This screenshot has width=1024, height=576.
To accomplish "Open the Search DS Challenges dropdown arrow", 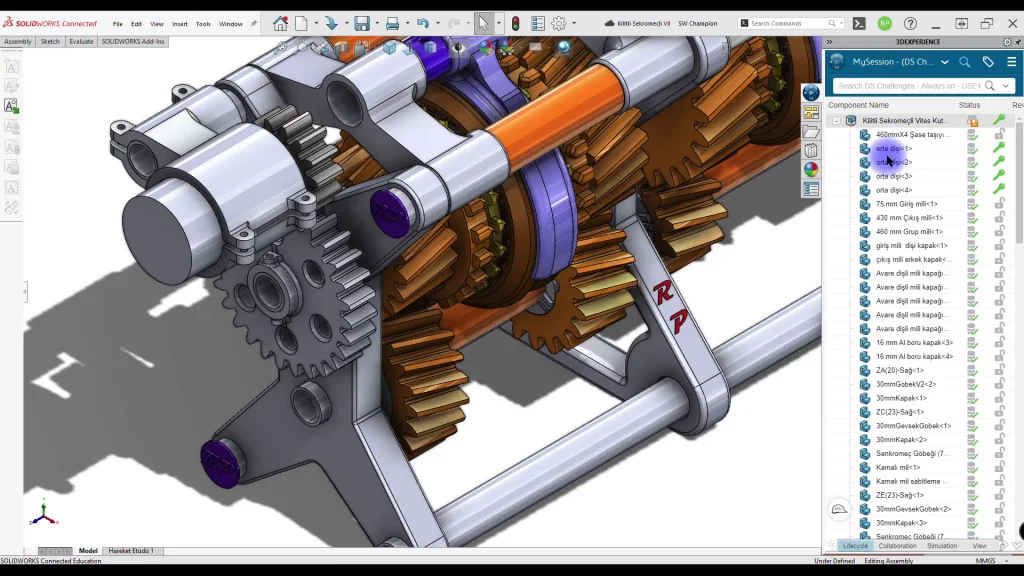I will 1005,86.
